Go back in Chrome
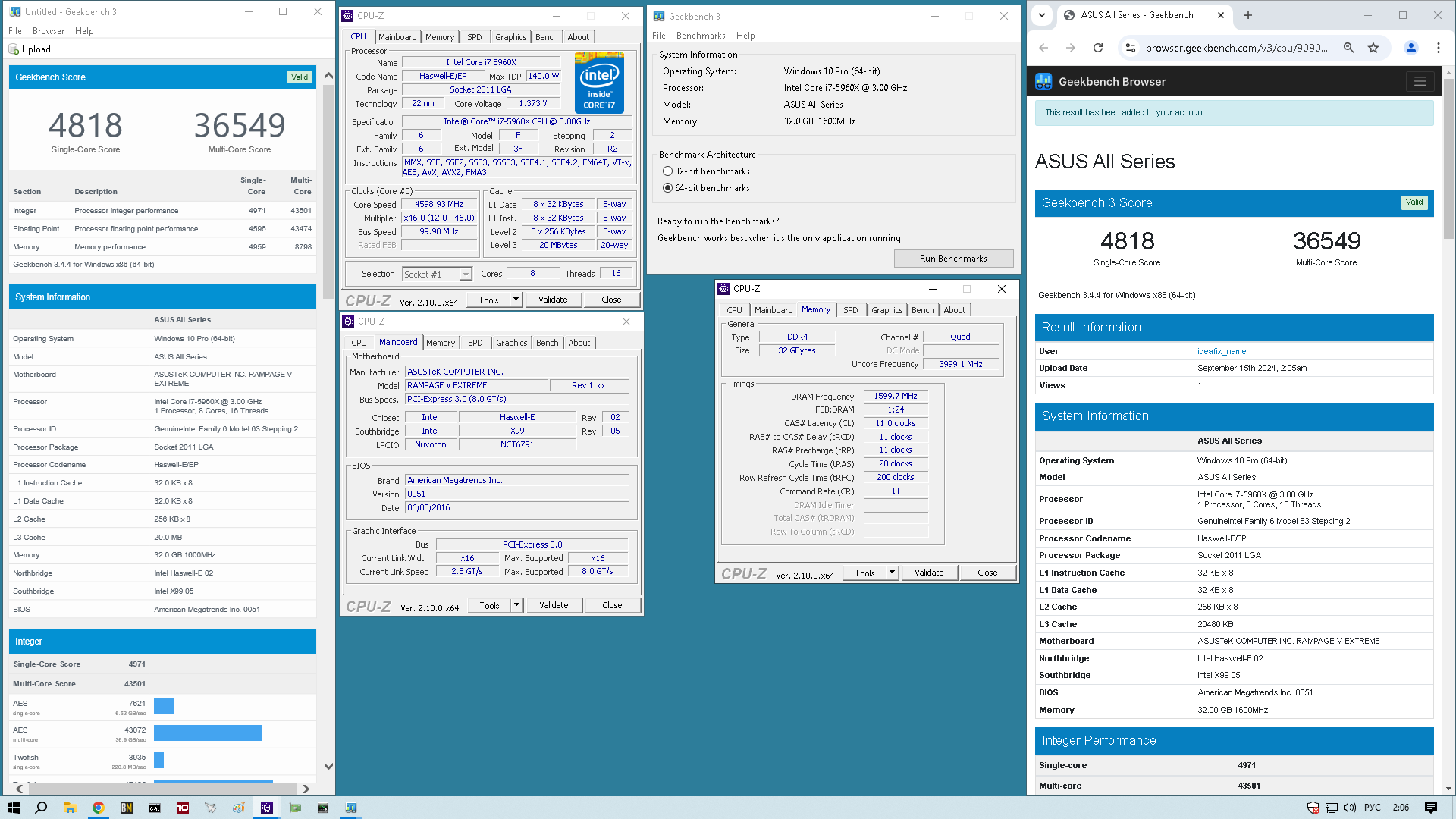The image size is (1456, 819). tap(1043, 48)
